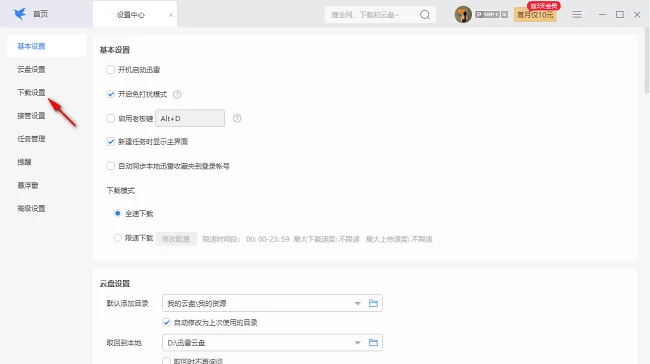Toggle 开启免打扰模式 checkbox
650x364 pixels.
pyautogui.click(x=110, y=94)
